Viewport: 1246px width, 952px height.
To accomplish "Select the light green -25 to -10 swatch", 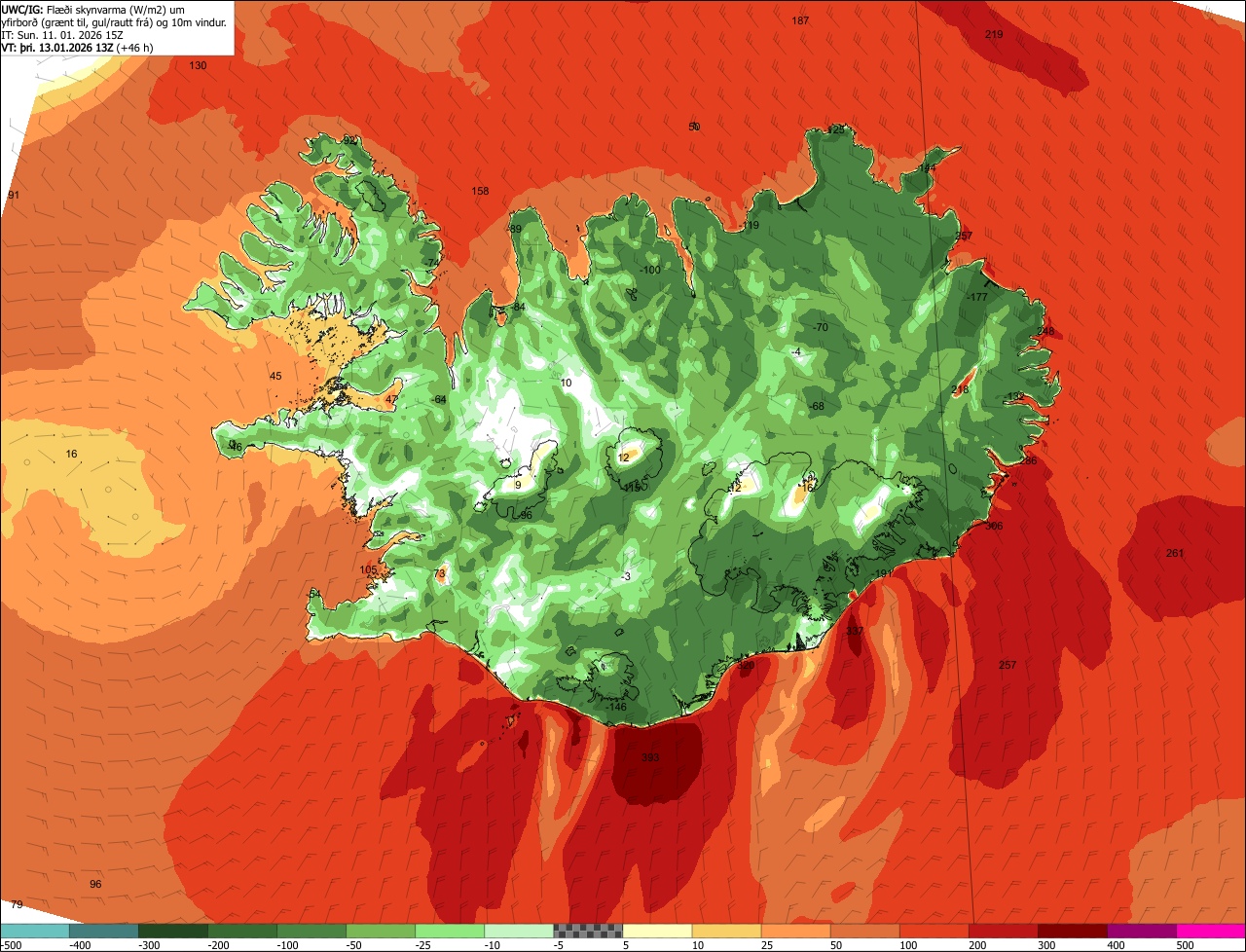I will click(x=449, y=931).
